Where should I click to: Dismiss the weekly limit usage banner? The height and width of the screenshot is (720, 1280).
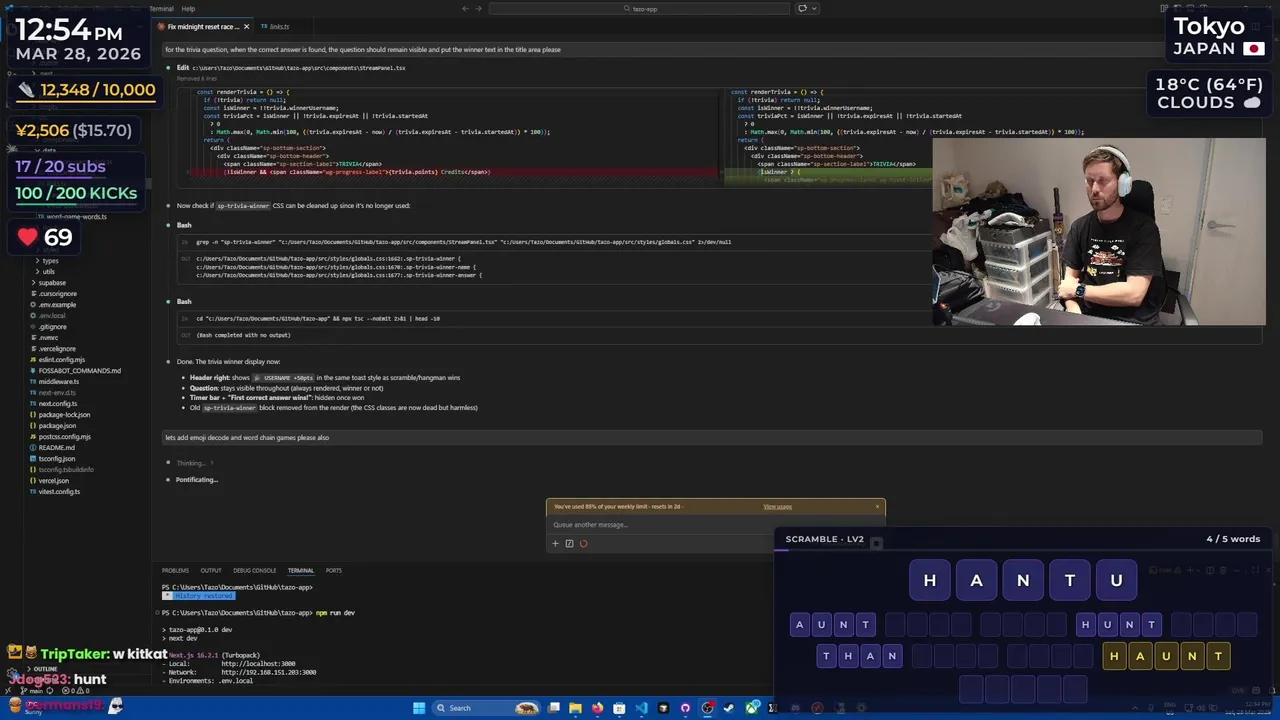click(877, 506)
